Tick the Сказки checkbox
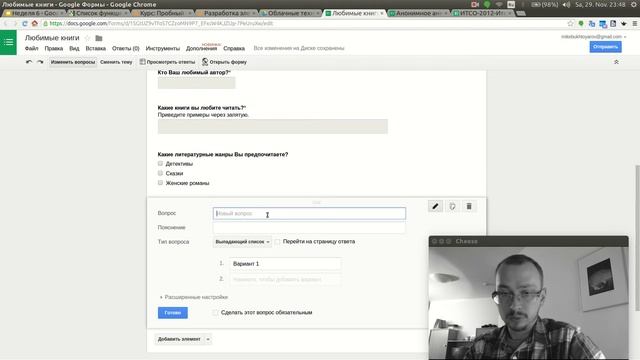Image resolution: width=640 pixels, height=360 pixels. pyautogui.click(x=160, y=173)
